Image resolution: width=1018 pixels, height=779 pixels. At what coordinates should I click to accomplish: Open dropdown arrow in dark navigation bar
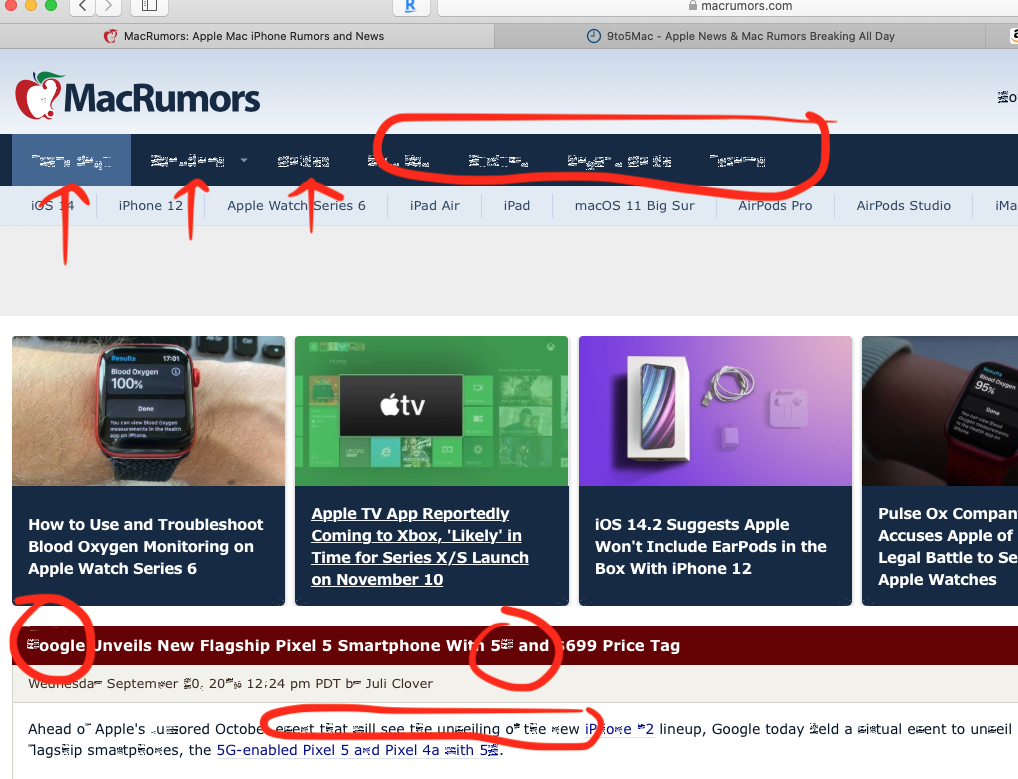pyautogui.click(x=243, y=160)
